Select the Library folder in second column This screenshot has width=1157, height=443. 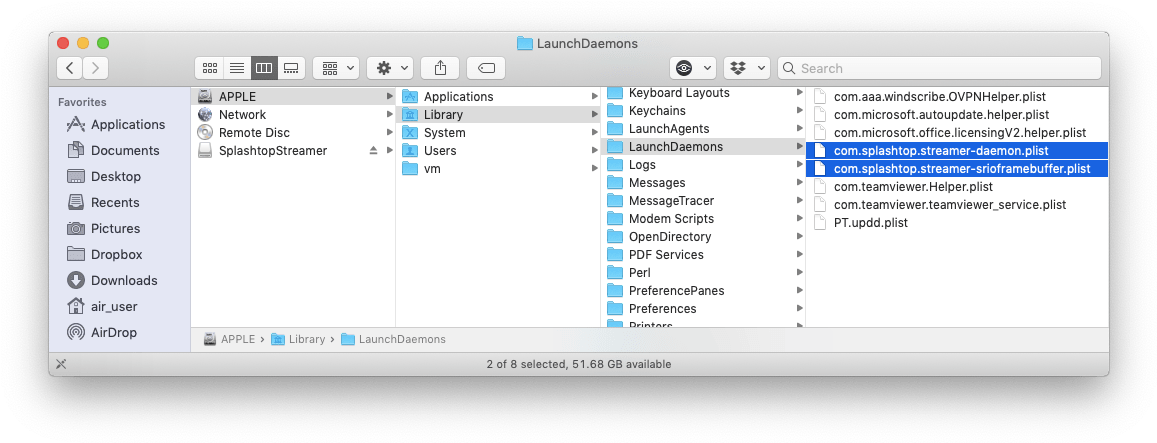[498, 114]
